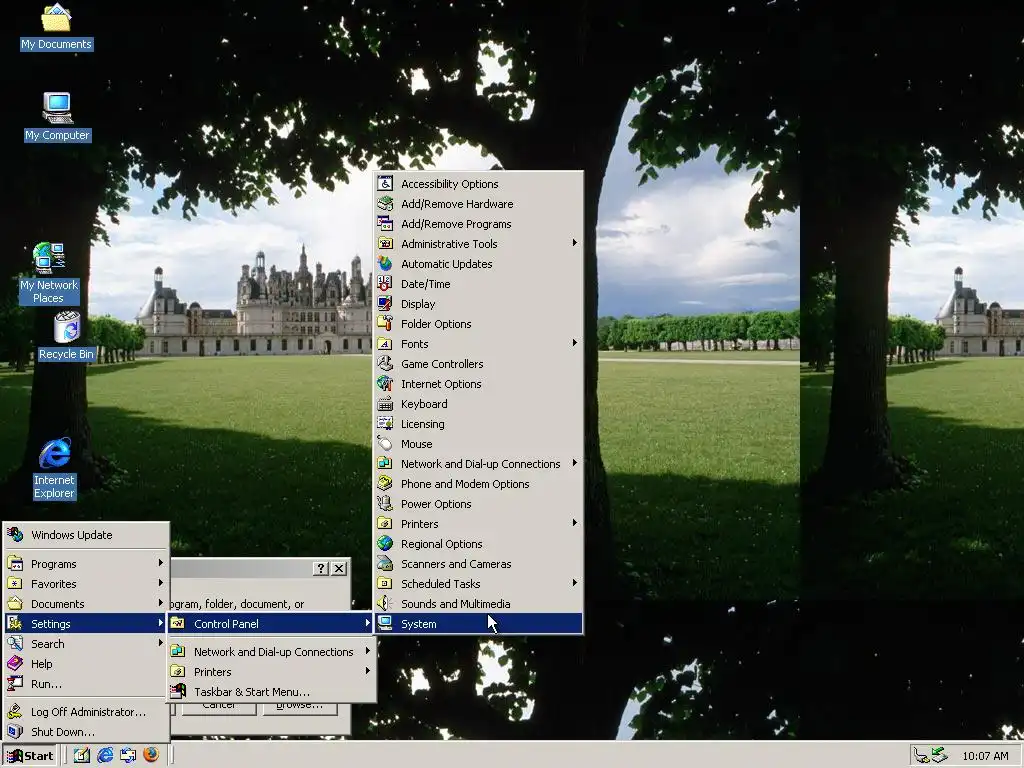Click the Start button
This screenshot has height=768, width=1024.
31,756
